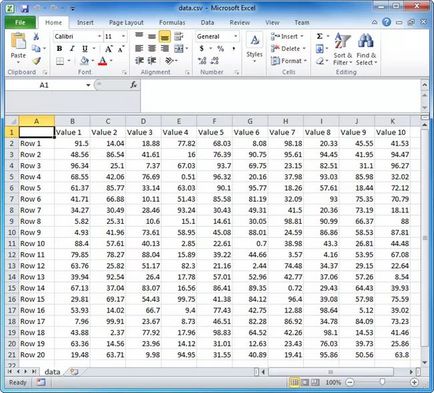This screenshot has width=434, height=393.
Task: Click the Copy icon
Action: tap(36, 49)
